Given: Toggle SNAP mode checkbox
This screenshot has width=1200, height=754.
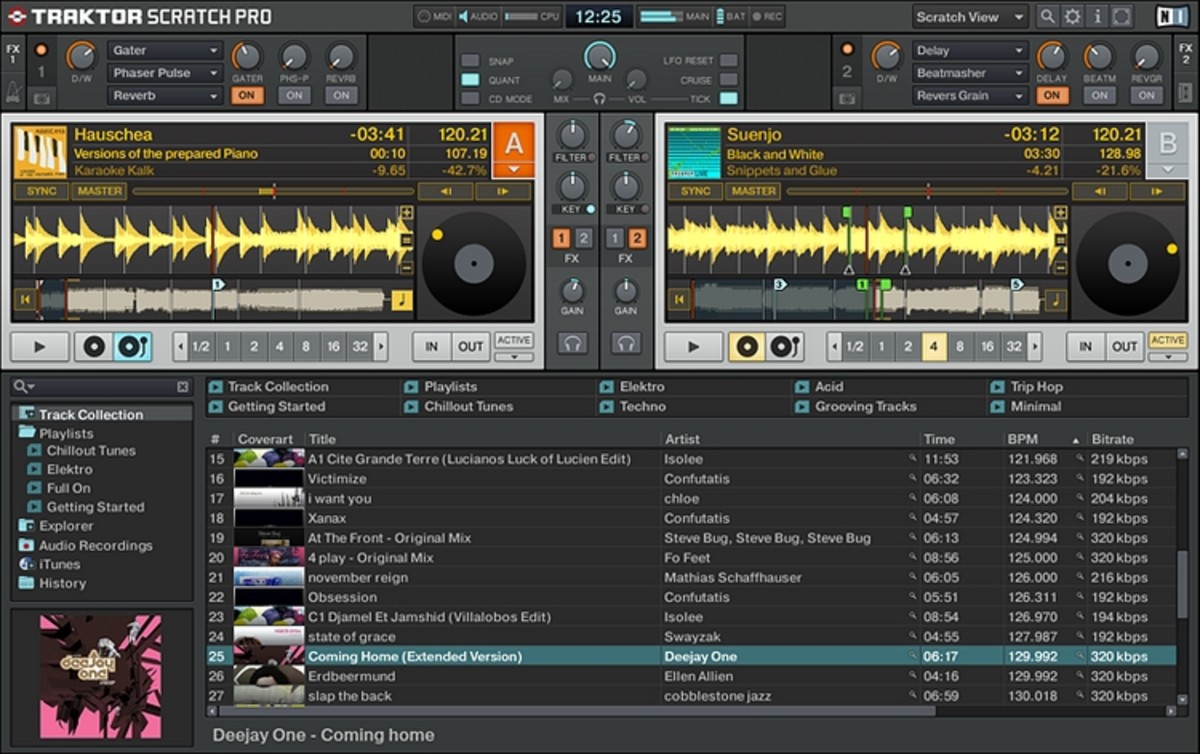Looking at the screenshot, I should click(470, 61).
